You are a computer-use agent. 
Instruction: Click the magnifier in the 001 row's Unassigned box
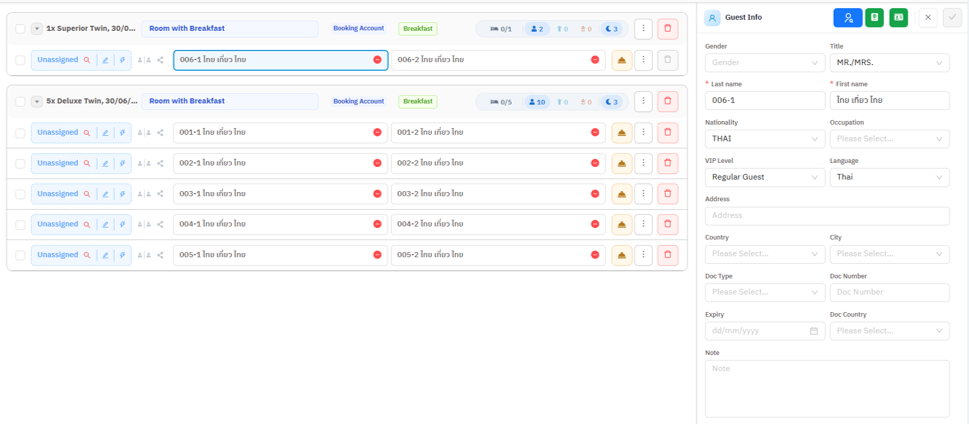coord(87,132)
